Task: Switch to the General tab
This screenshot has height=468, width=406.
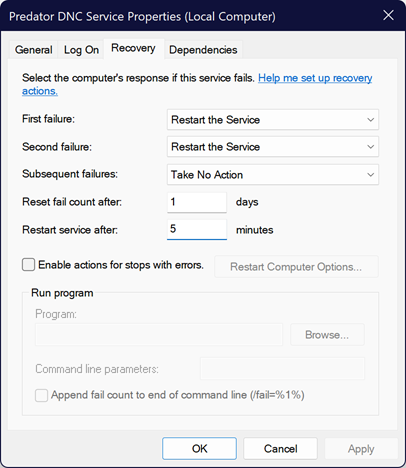Action: click(x=33, y=50)
